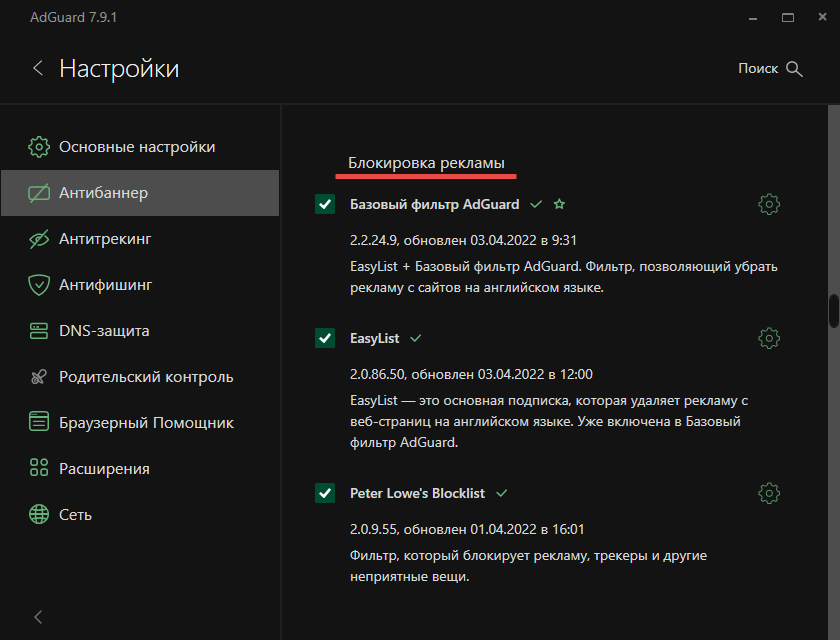Uncheck the Базовый фильтр AdGuard checkbox

point(325,204)
